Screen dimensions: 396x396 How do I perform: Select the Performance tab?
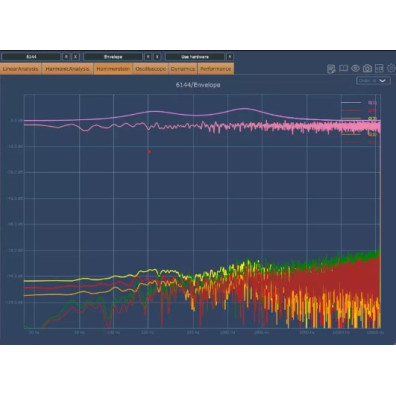point(216,69)
